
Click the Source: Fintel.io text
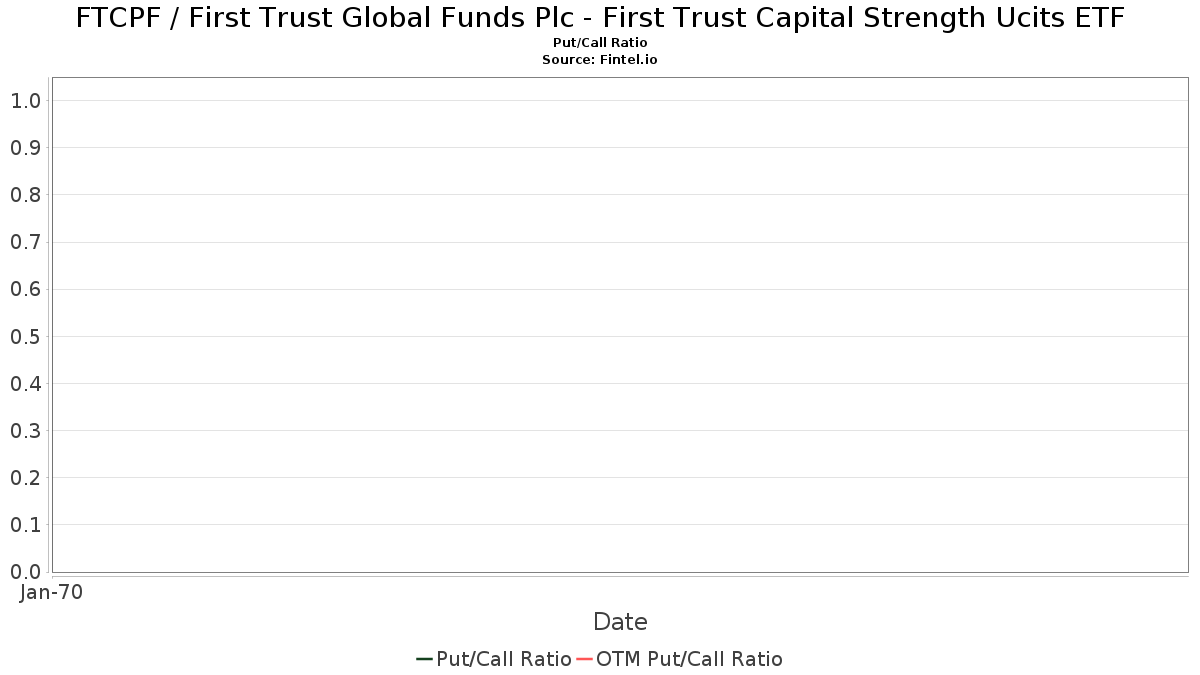point(600,60)
